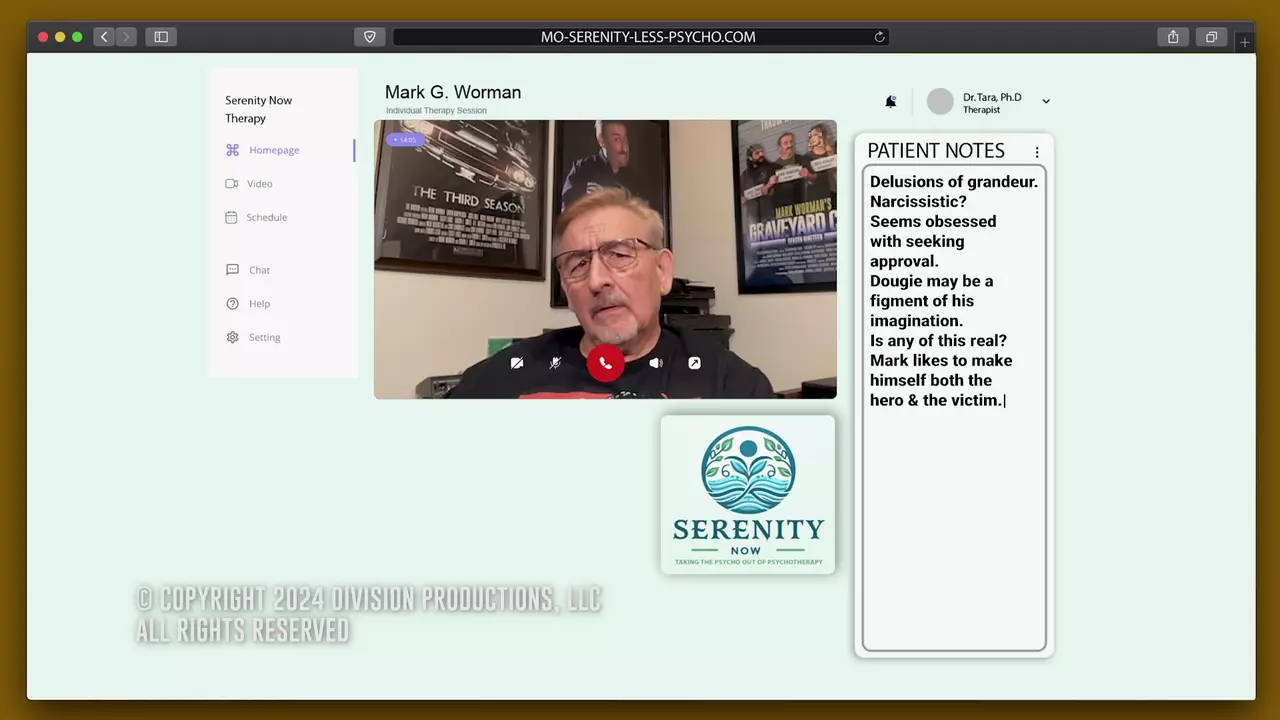This screenshot has width=1280, height=720.
Task: Toggle the camera off icon in video
Action: point(517,363)
